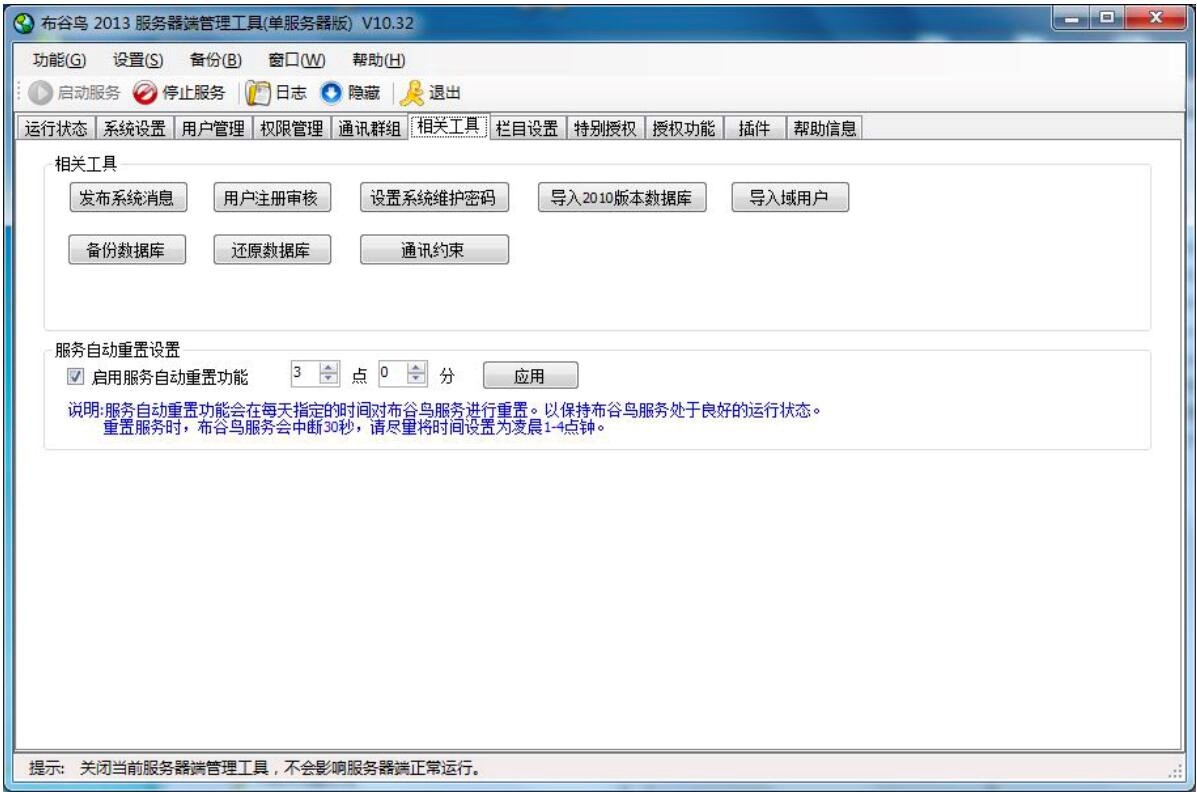The image size is (1197, 792).
Task: Click the 导入2010版本数据库 button
Action: 621,198
